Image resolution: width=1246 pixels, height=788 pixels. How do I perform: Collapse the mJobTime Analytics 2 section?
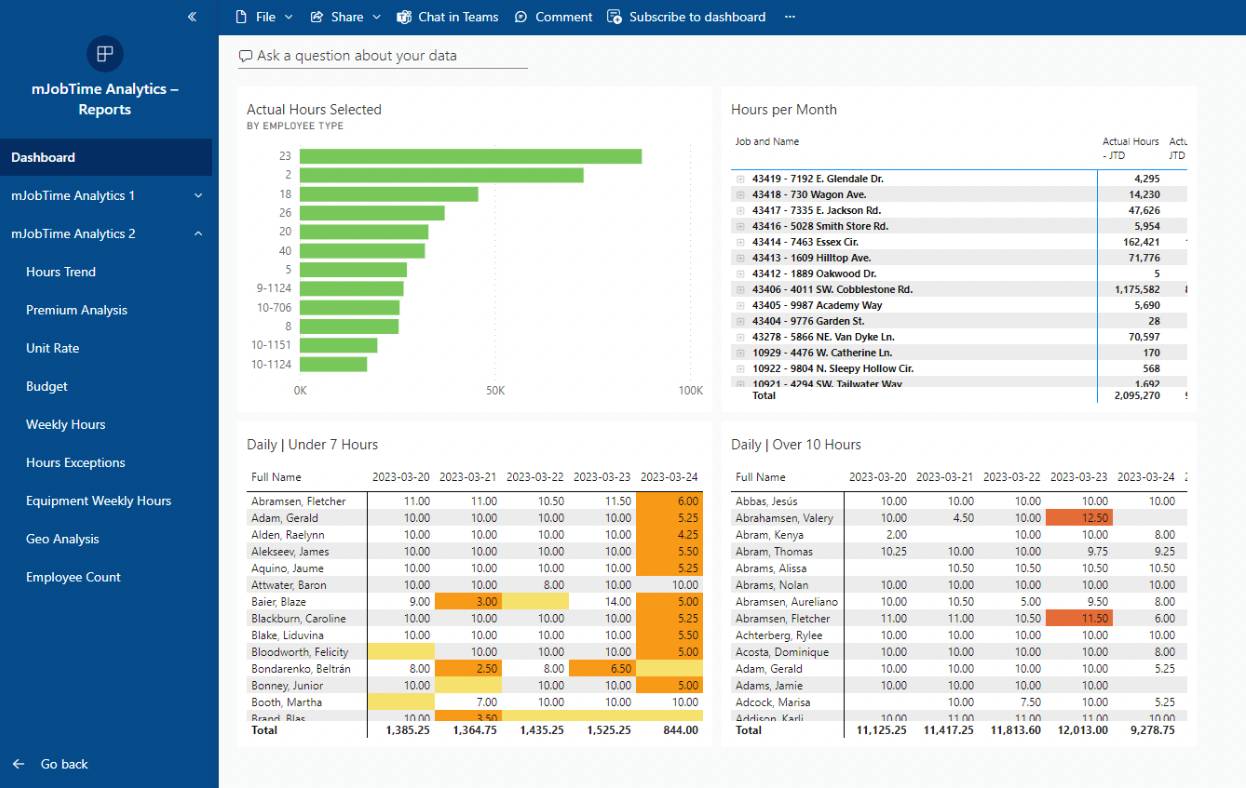(197, 233)
